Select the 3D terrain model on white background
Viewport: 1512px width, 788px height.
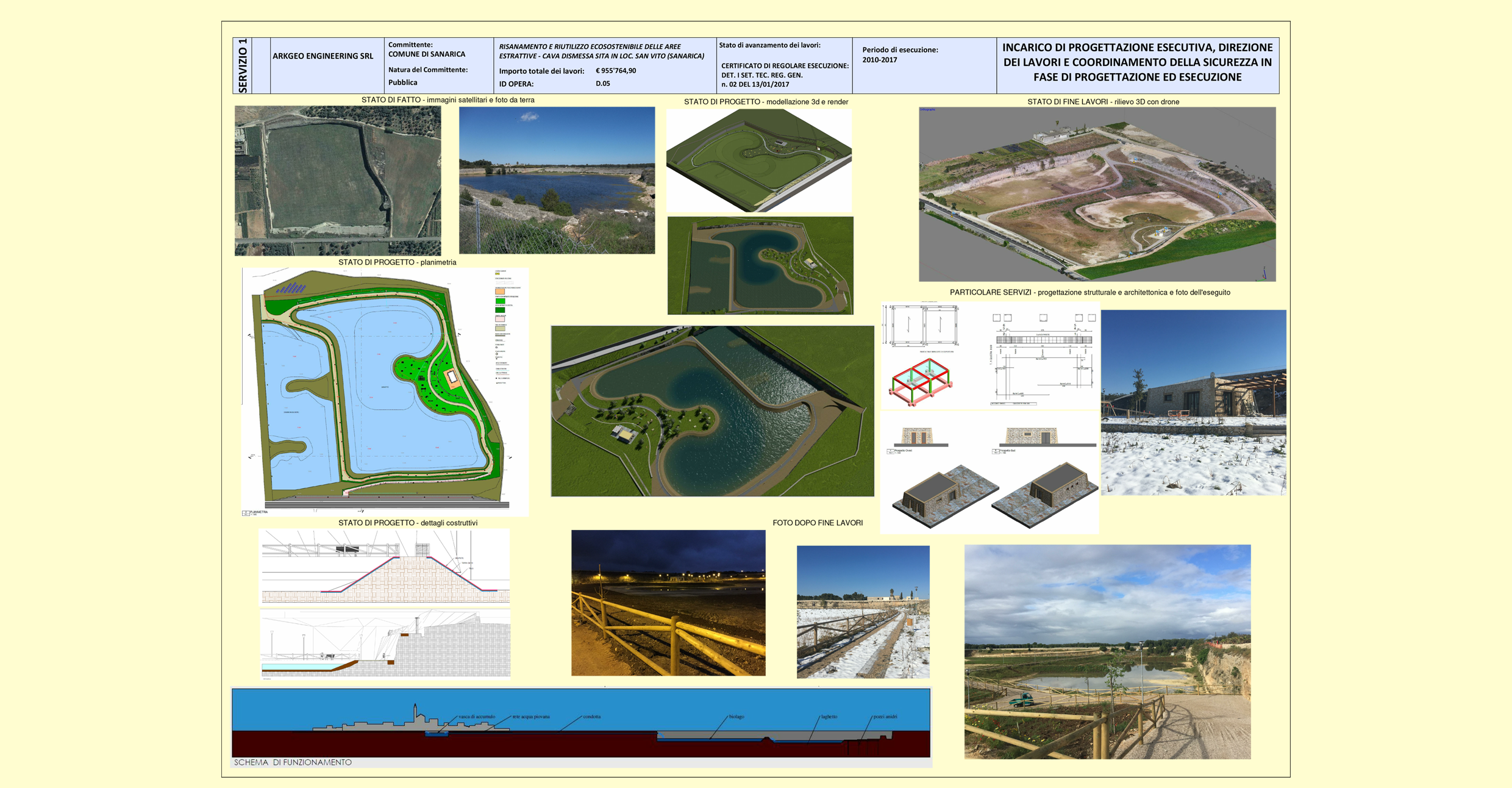coord(759,160)
